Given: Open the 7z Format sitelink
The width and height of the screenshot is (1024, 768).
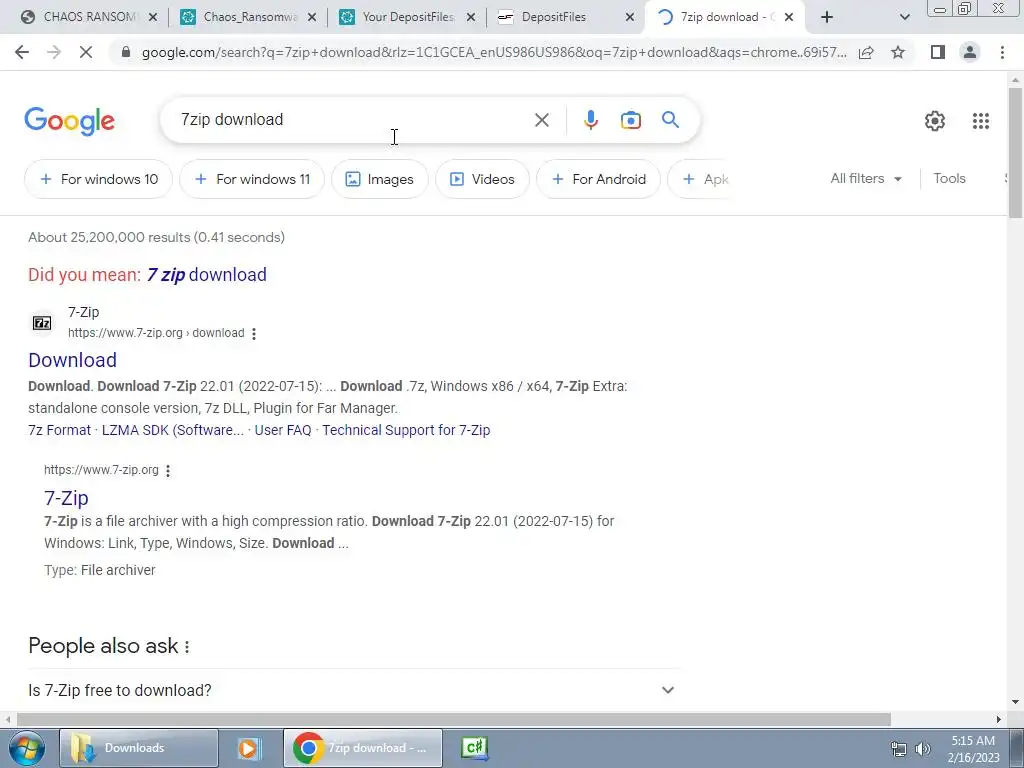Looking at the screenshot, I should tap(59, 430).
